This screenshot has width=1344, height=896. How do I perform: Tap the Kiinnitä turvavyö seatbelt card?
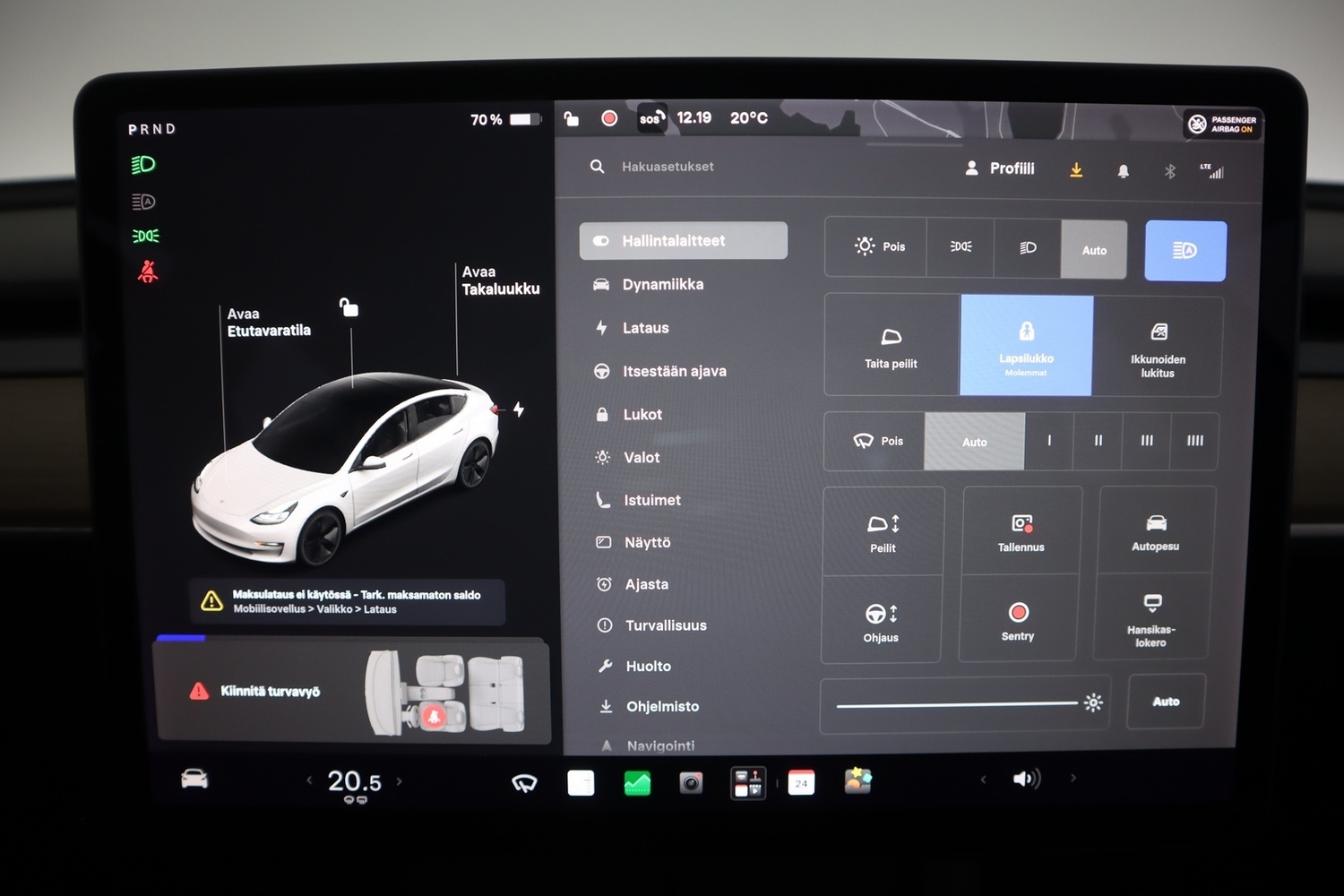[351, 691]
